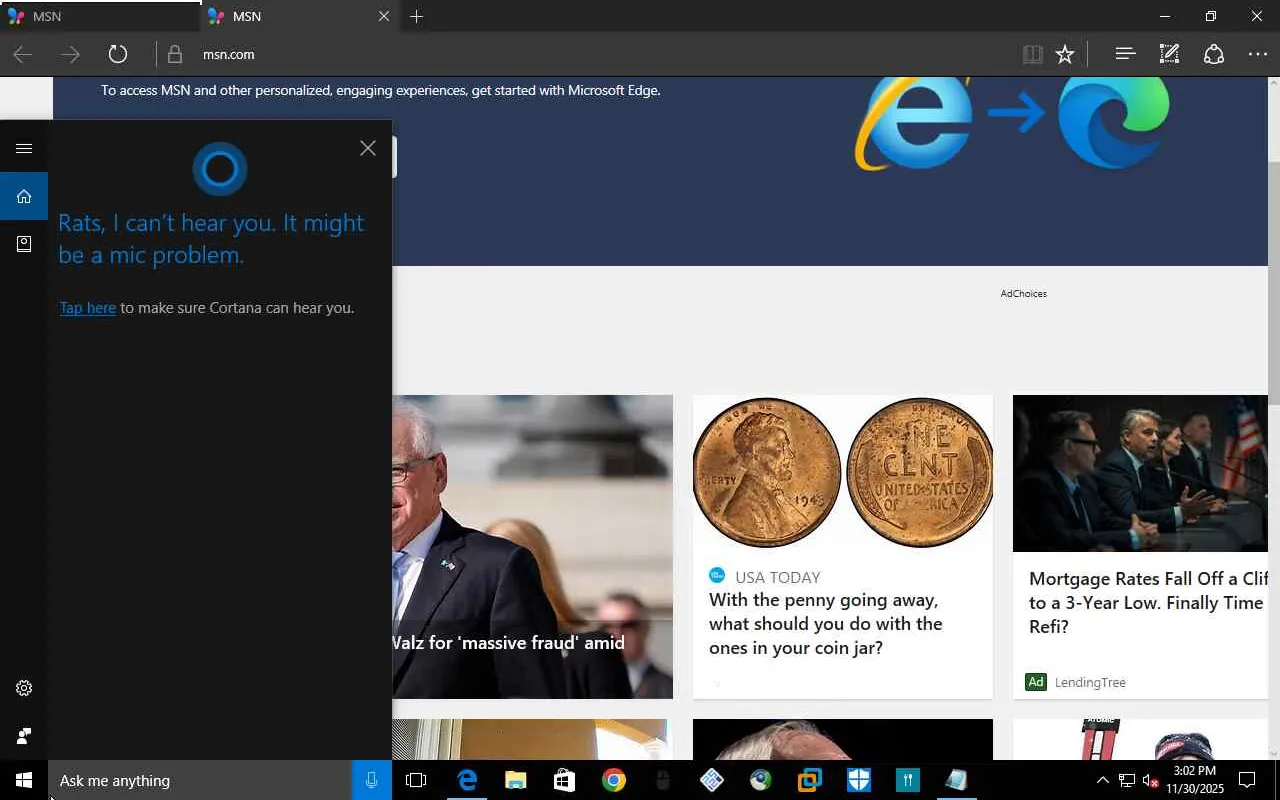Open Cortana settings gear
This screenshot has height=800, width=1280.
pyautogui.click(x=24, y=688)
